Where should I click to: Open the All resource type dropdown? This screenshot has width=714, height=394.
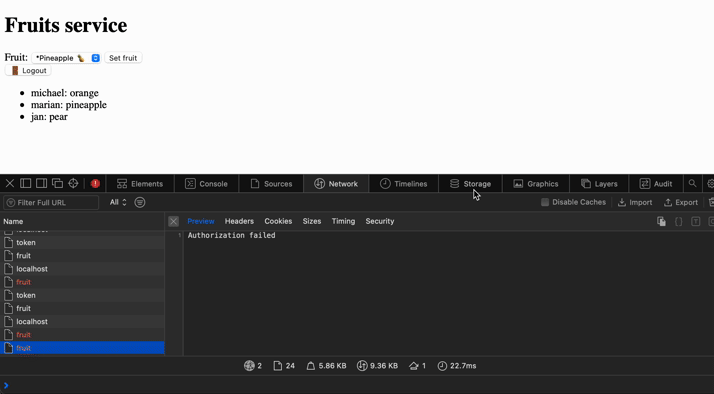118,202
